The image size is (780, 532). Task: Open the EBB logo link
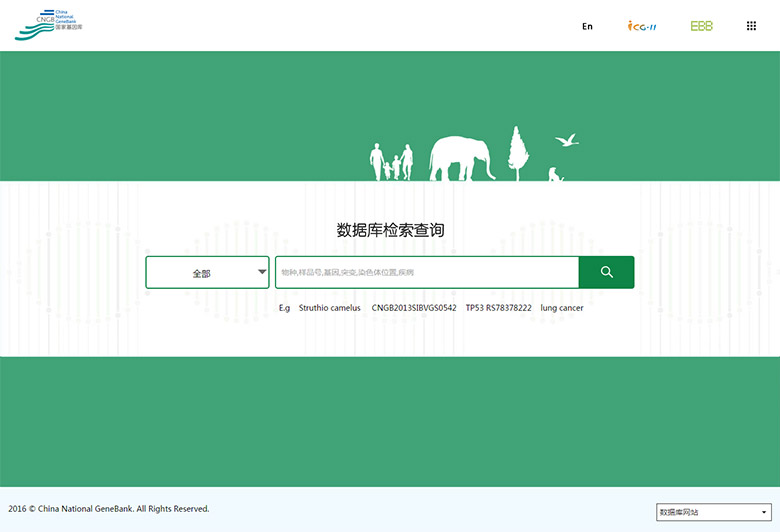701,26
